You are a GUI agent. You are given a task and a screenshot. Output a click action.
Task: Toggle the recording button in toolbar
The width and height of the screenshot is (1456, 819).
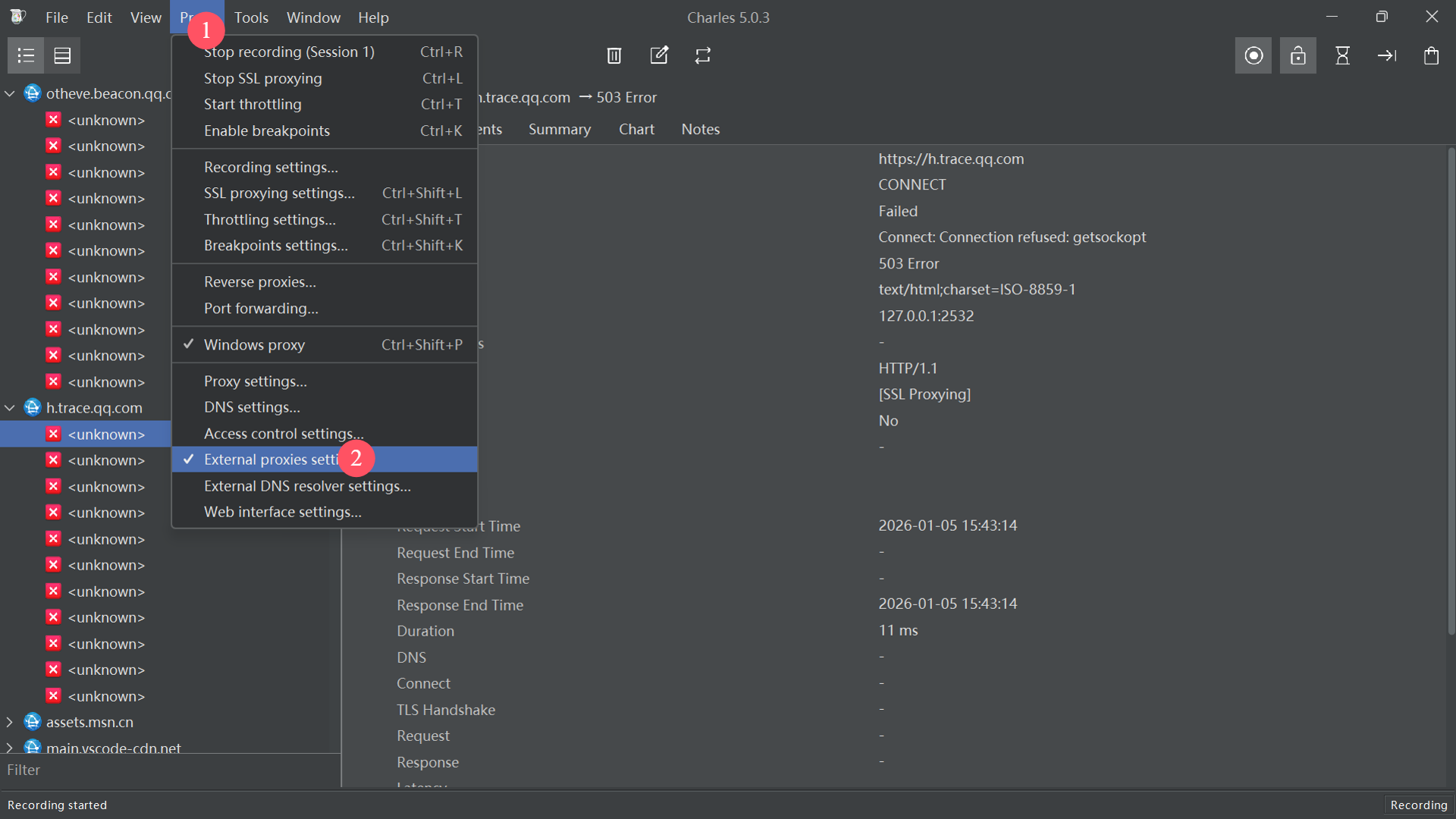1254,55
